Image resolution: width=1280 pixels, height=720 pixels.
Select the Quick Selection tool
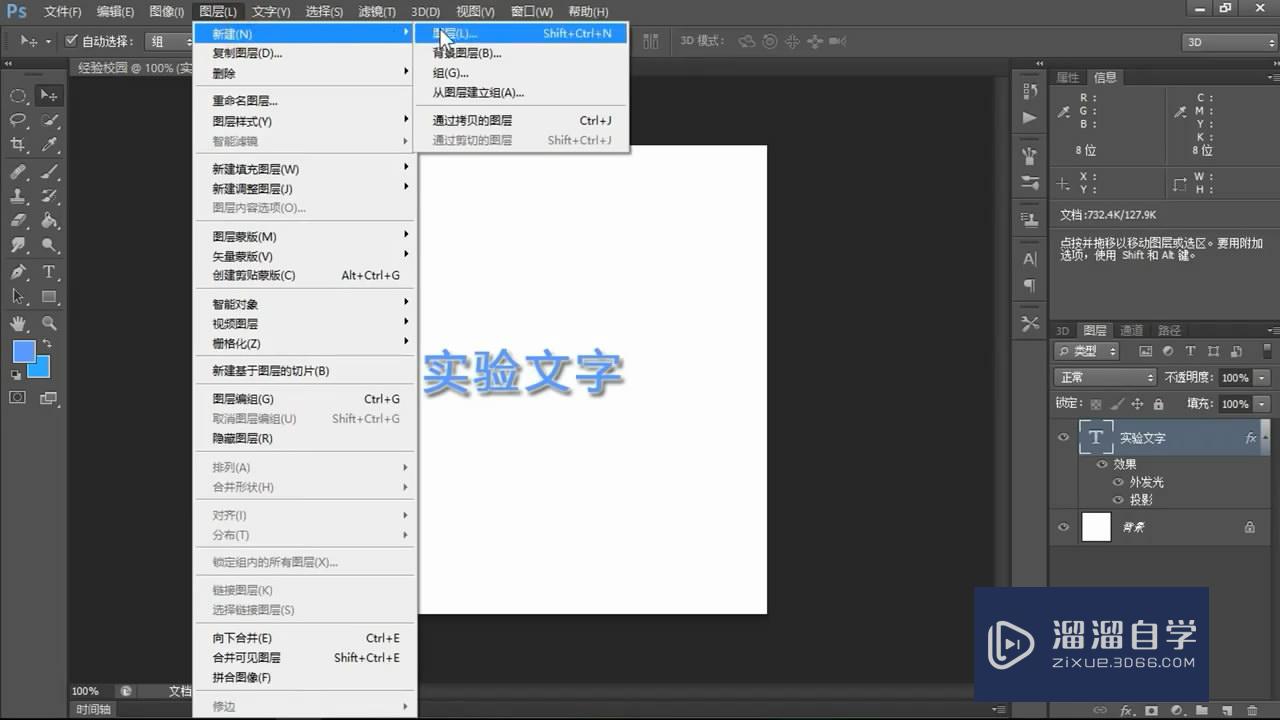point(49,120)
